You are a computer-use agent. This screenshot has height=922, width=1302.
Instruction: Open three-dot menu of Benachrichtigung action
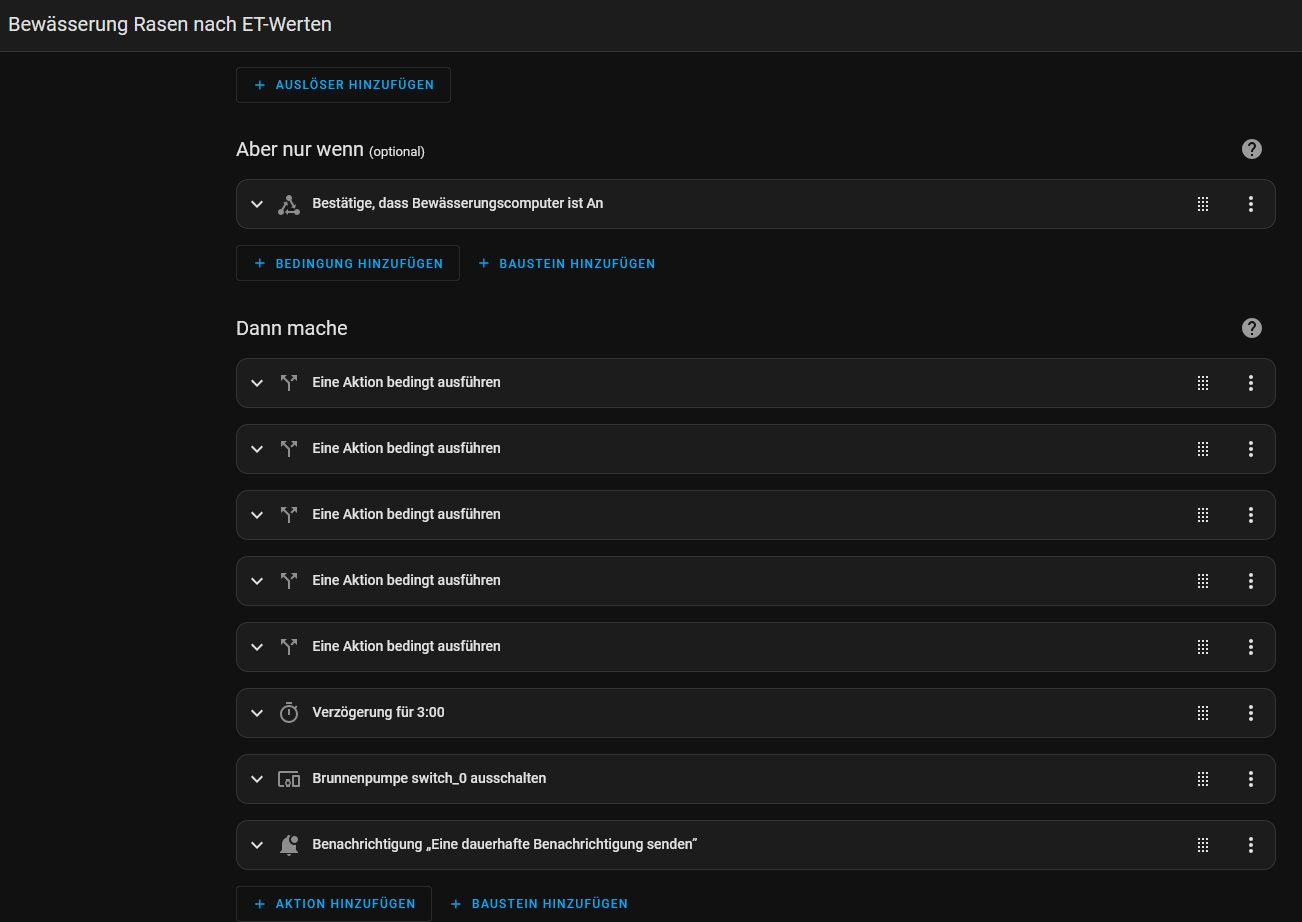[x=1251, y=845]
